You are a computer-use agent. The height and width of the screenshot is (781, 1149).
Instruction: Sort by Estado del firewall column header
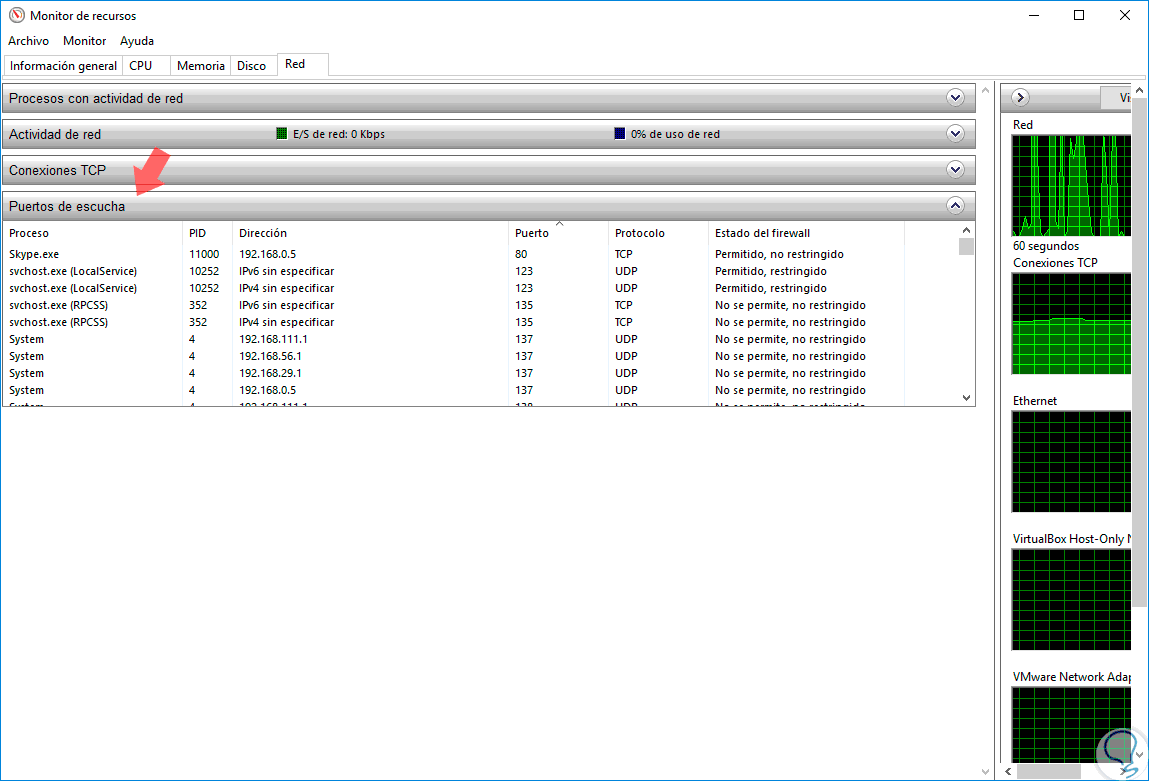(x=806, y=233)
